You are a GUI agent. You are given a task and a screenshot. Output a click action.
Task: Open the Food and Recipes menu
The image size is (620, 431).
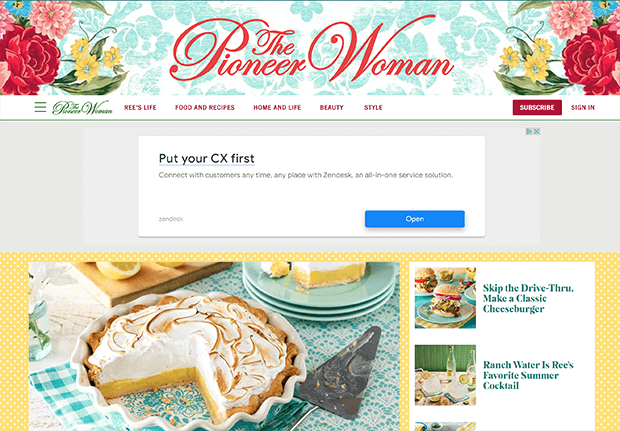coord(205,108)
